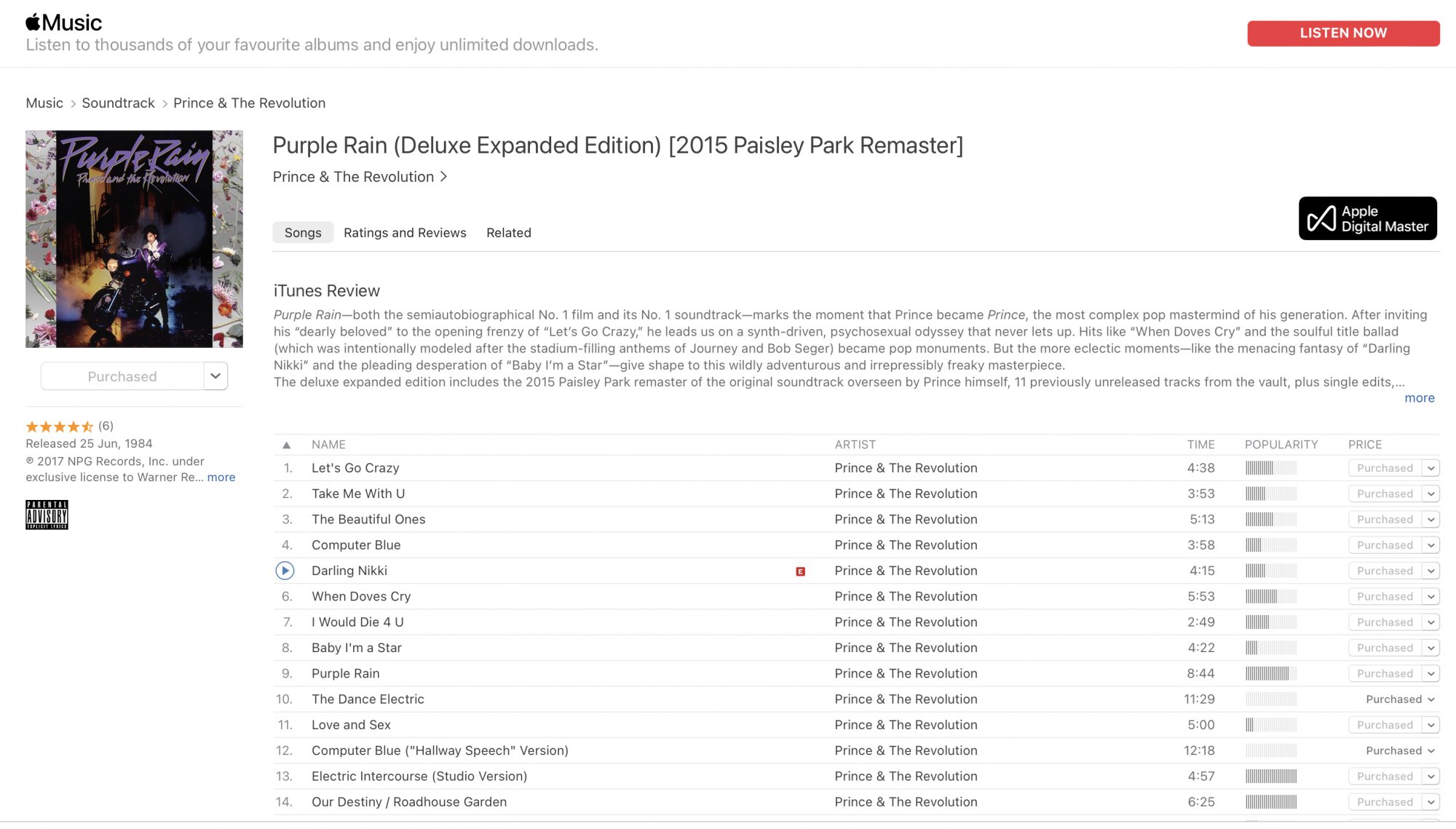This screenshot has height=829, width=1456.
Task: Click Purchased button for Purple Rain track
Action: [x=1385, y=674]
